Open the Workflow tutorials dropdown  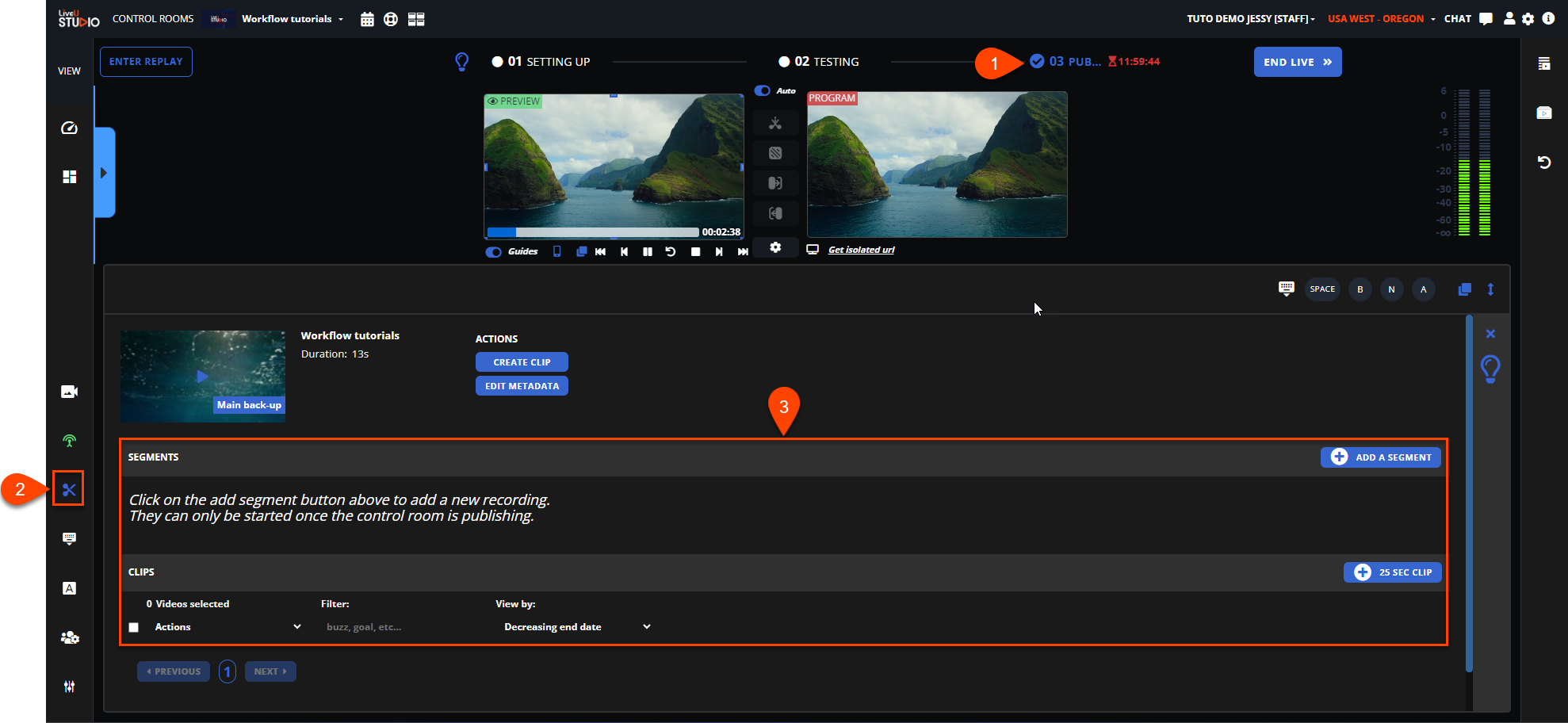pos(293,19)
